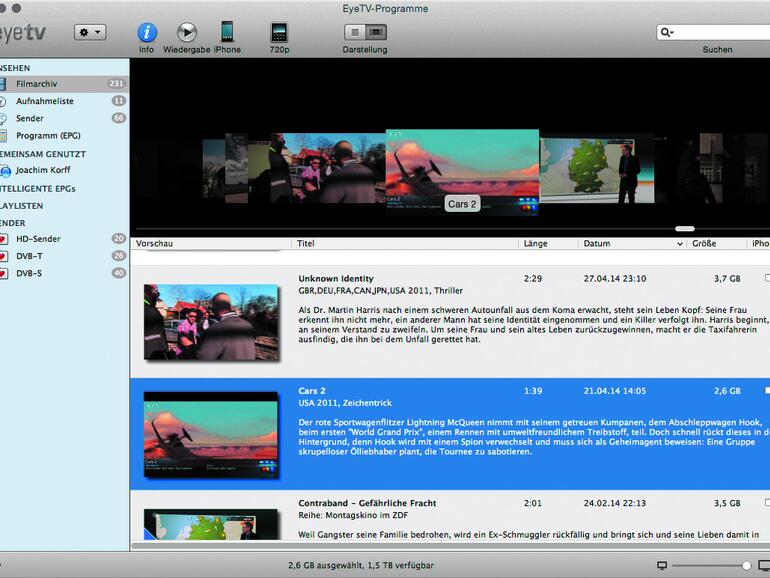Click the Sender count badge 66

119,118
